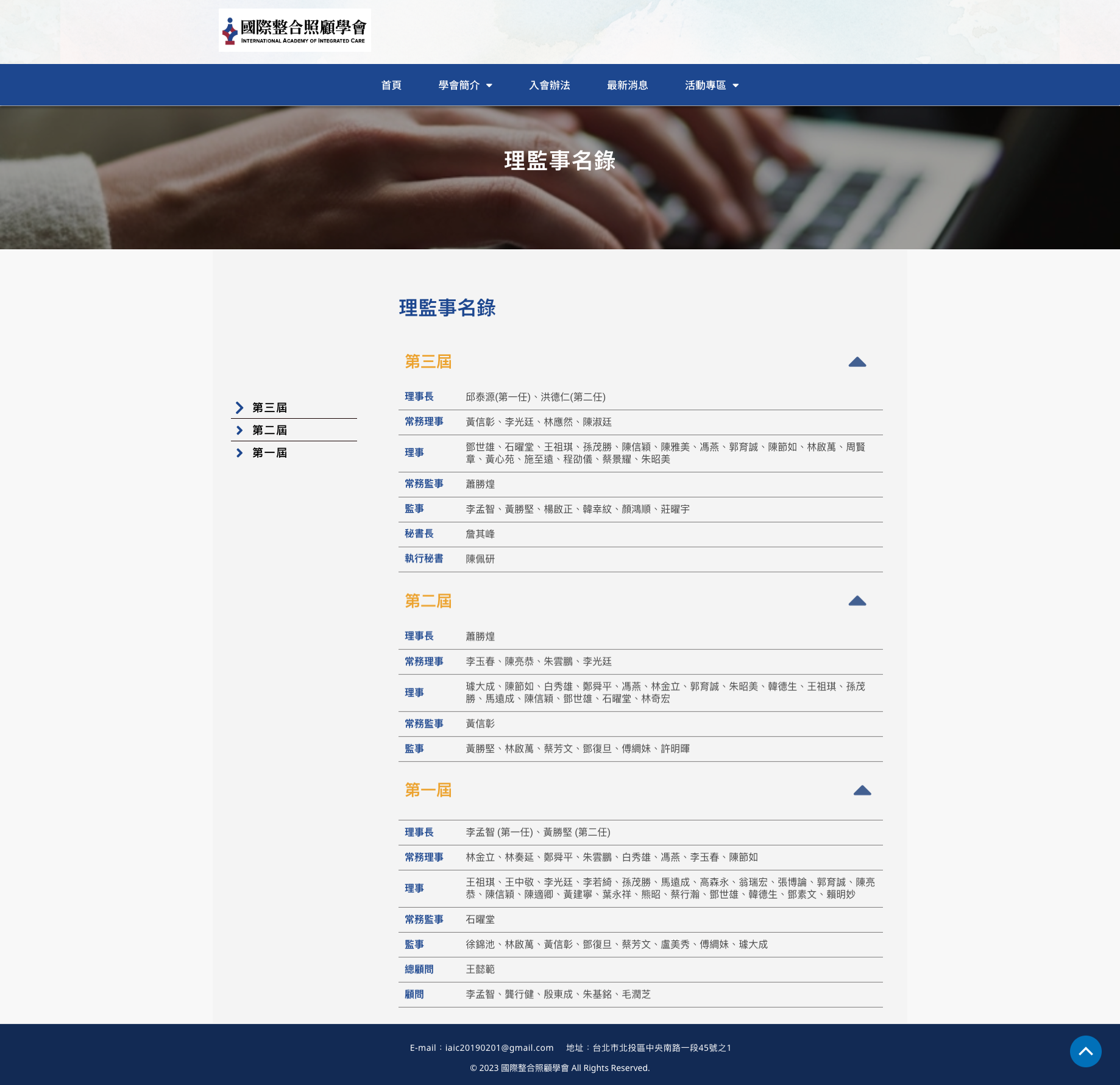The width and height of the screenshot is (1120, 1085).
Task: Click the orange 第二屆 accordion heading
Action: coord(428,601)
